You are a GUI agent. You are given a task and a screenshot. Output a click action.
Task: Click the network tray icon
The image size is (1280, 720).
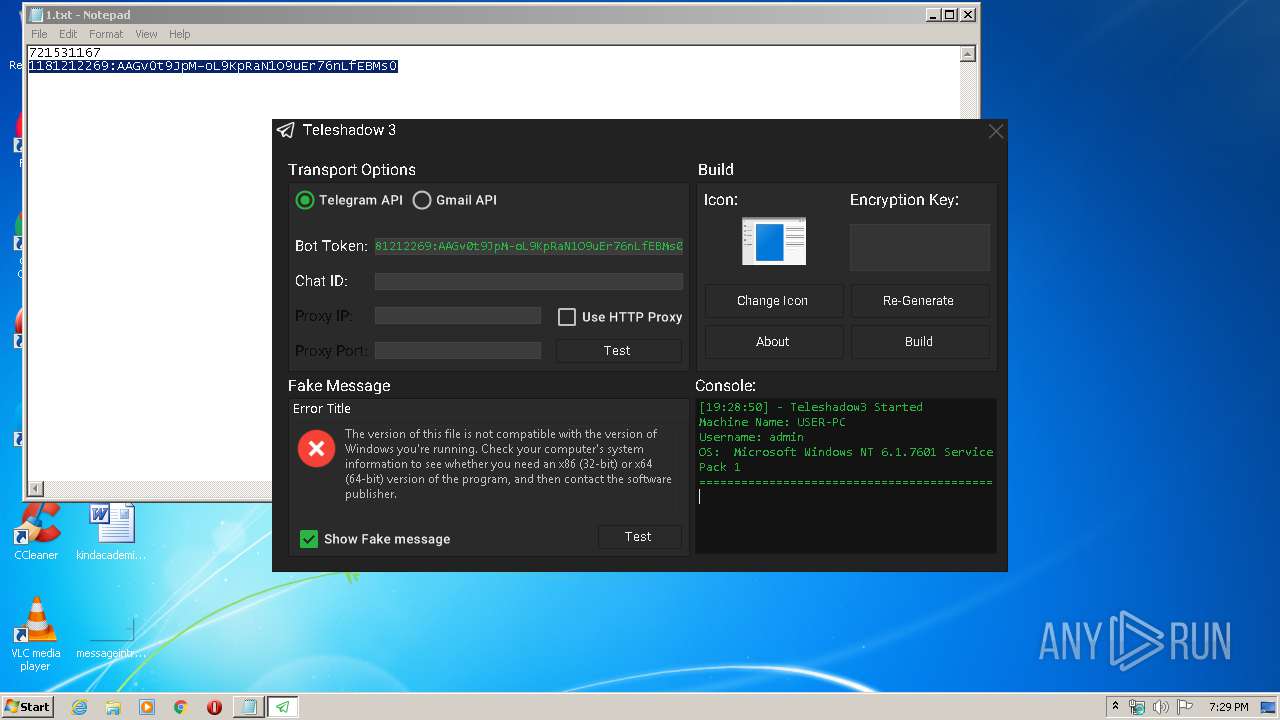(1137, 707)
